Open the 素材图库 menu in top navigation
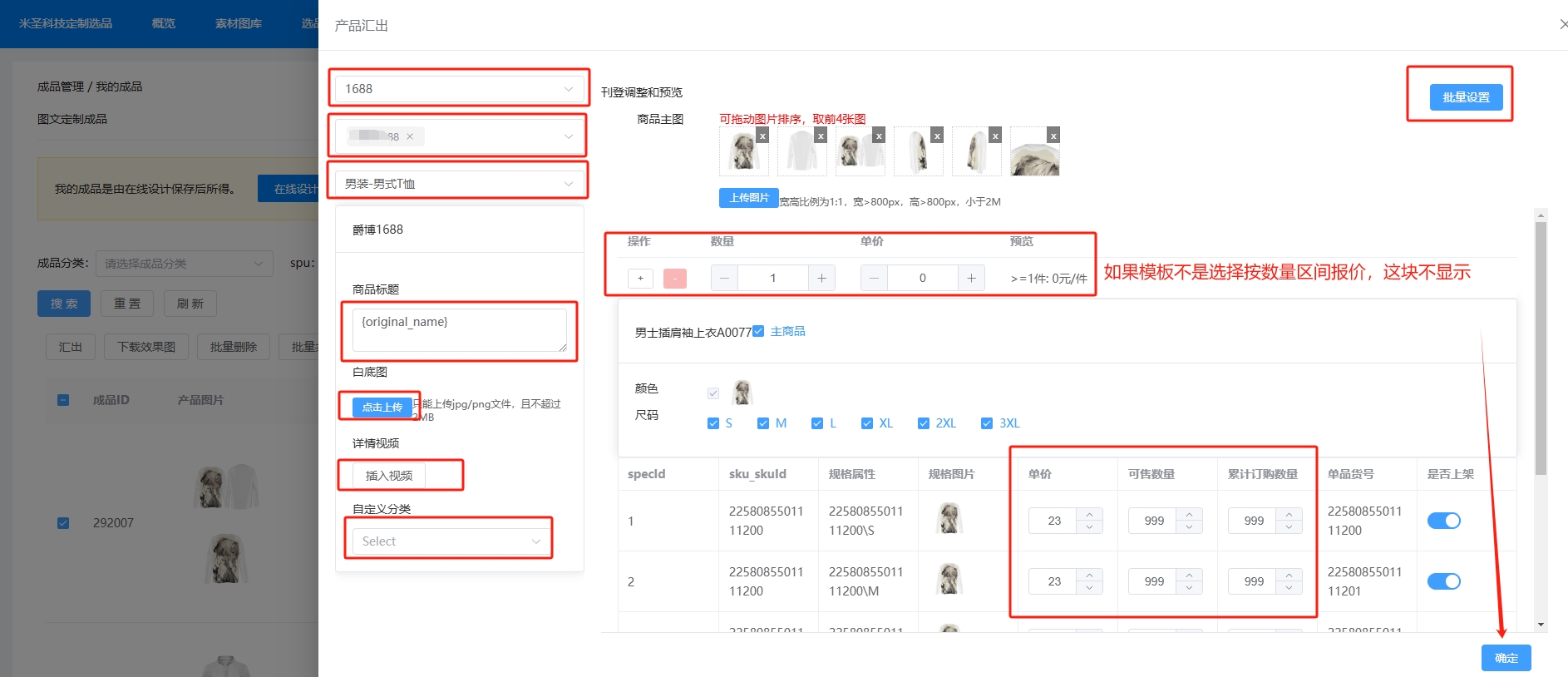This screenshot has height=677, width=1568. pos(239,23)
